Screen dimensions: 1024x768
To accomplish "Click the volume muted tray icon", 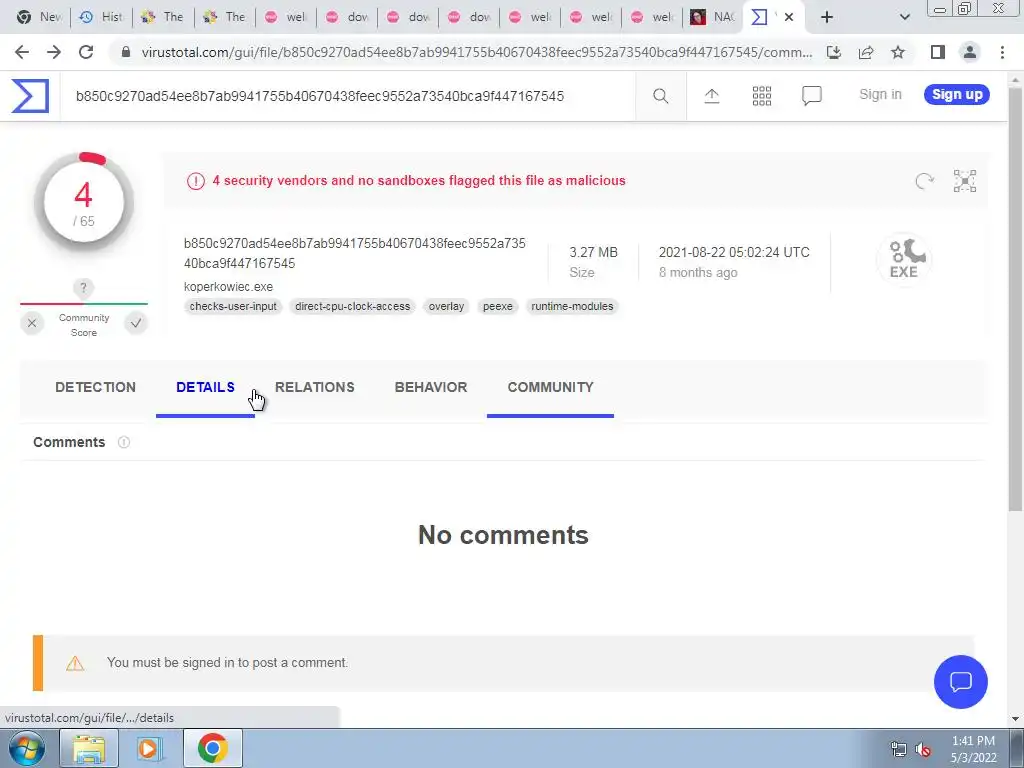I will pos(923,750).
